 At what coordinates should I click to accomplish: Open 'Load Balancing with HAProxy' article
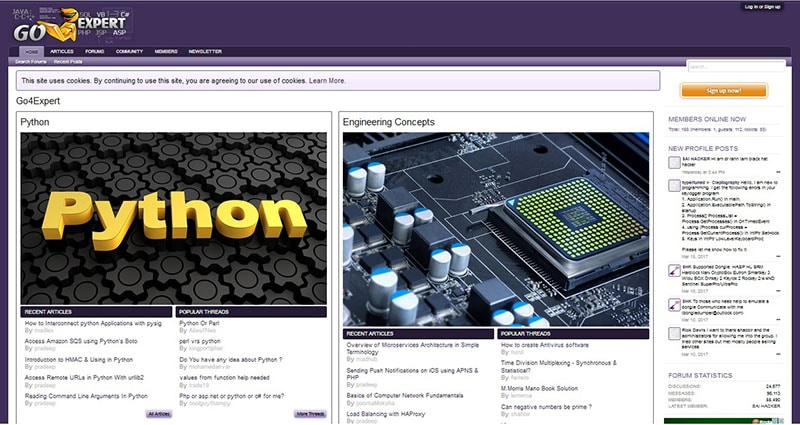(386, 414)
